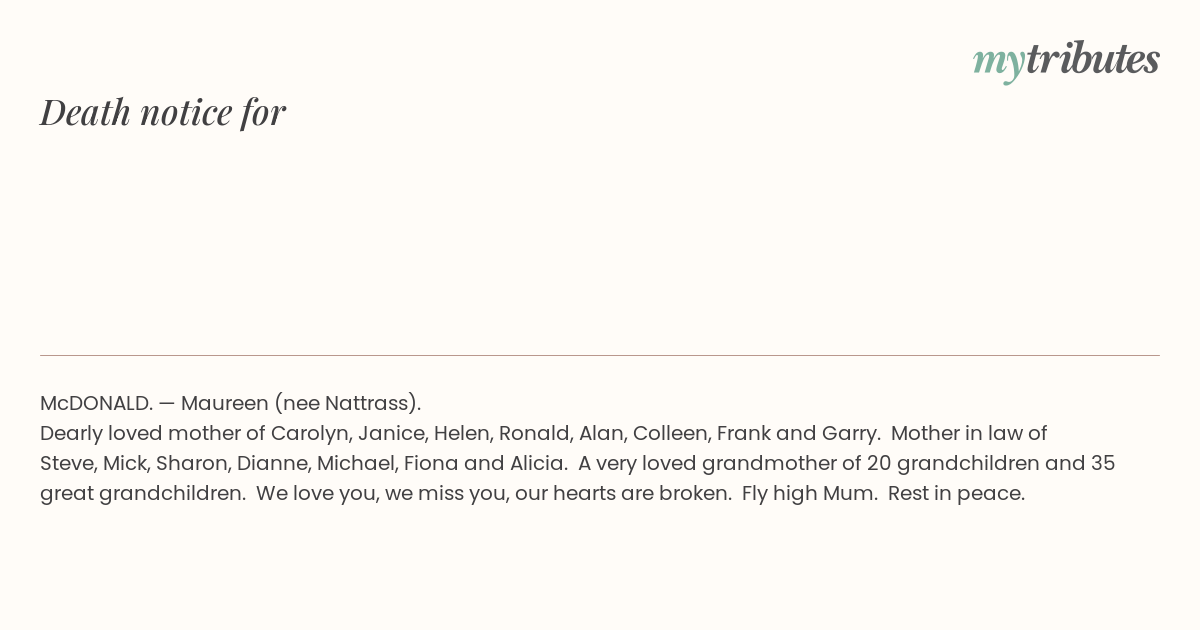Click the name 'Carolyn'
Screen dimensions: 1200x630
pyautogui.click(x=309, y=433)
